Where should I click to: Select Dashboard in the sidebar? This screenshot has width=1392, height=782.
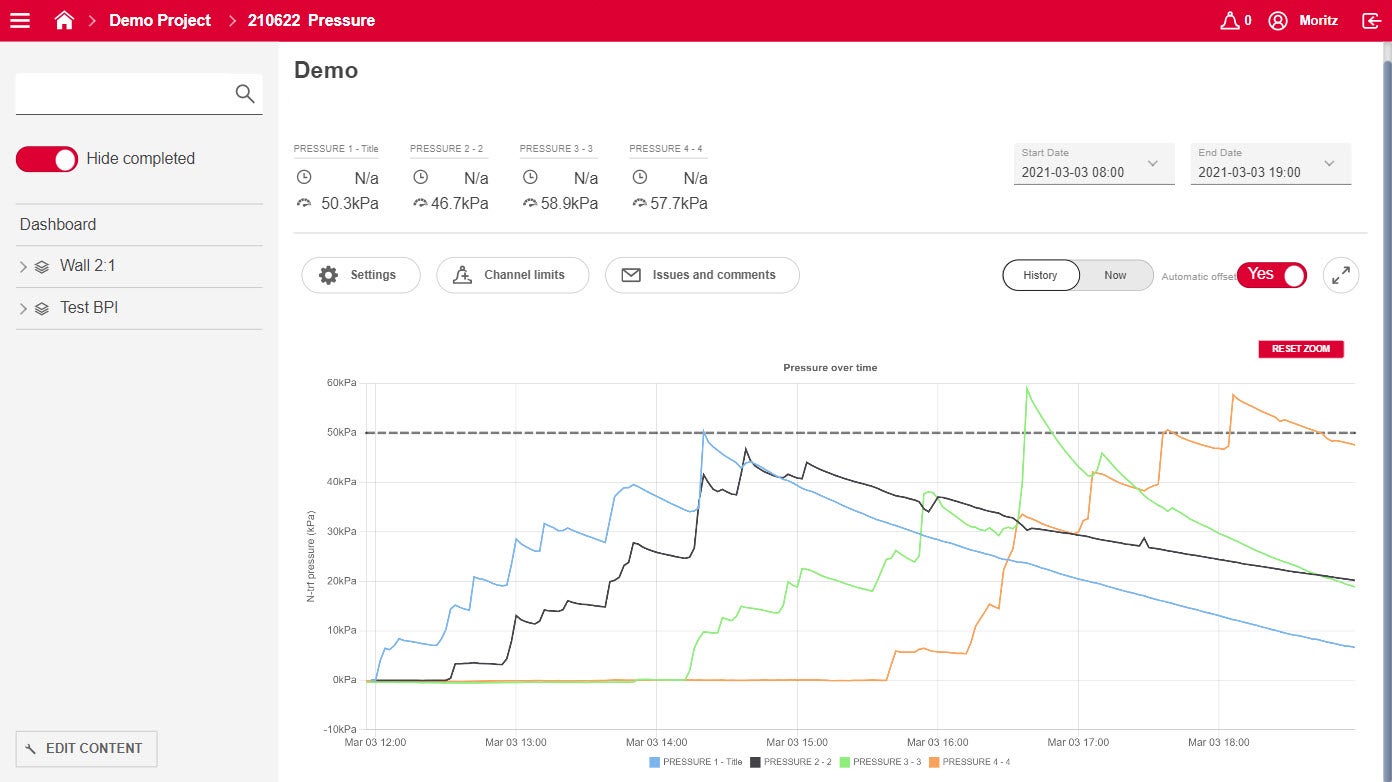(x=58, y=225)
